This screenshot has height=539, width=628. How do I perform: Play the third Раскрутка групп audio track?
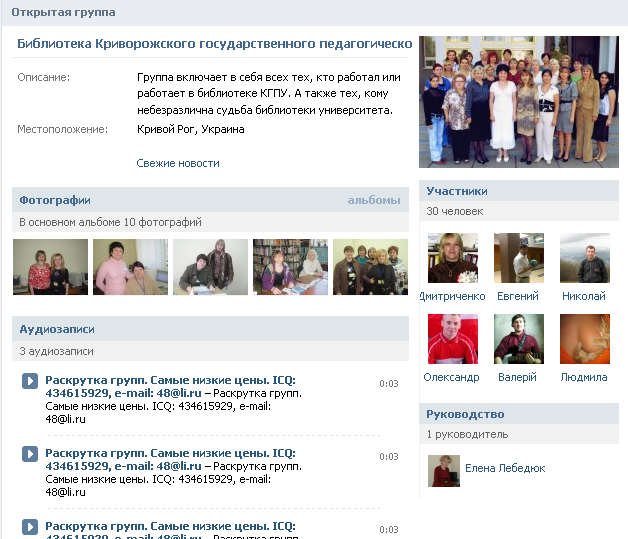point(30,527)
